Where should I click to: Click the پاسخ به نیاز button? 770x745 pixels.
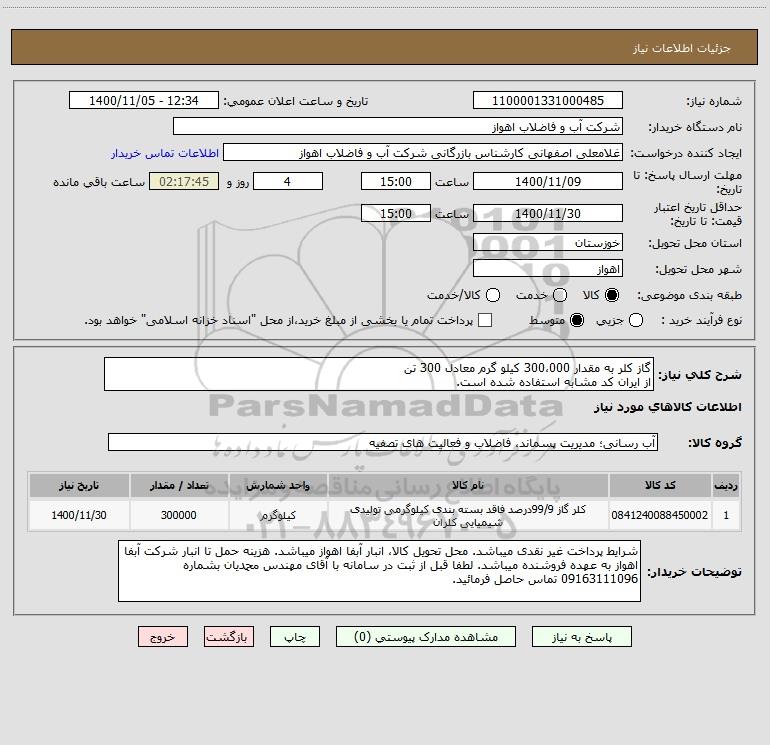click(x=582, y=637)
